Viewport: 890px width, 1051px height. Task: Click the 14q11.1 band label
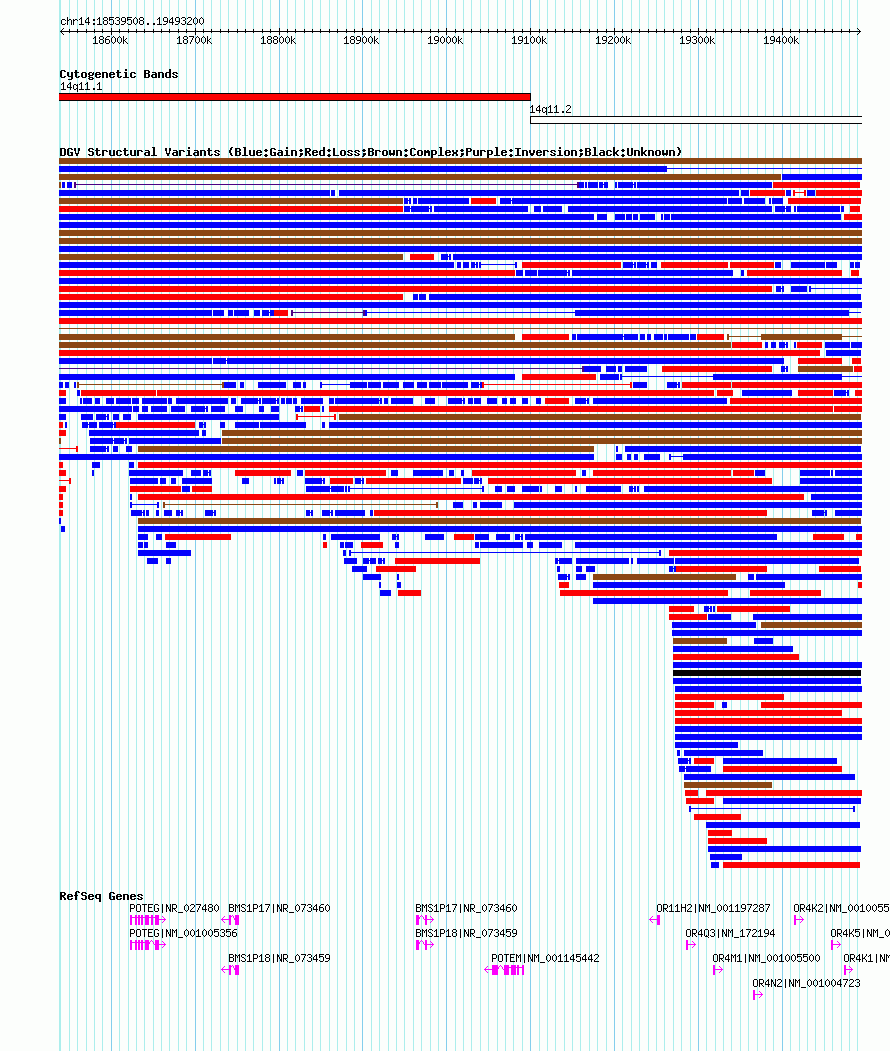point(81,86)
